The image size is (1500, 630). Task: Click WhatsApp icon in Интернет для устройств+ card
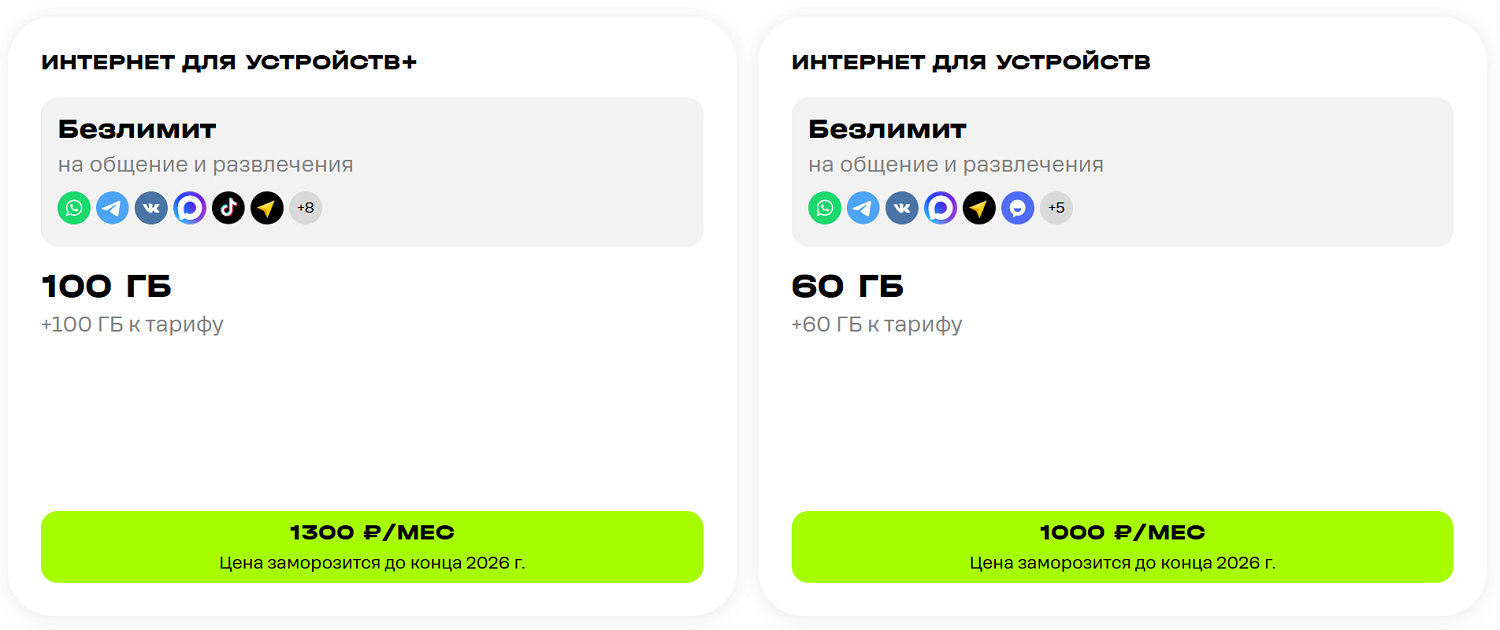[74, 208]
